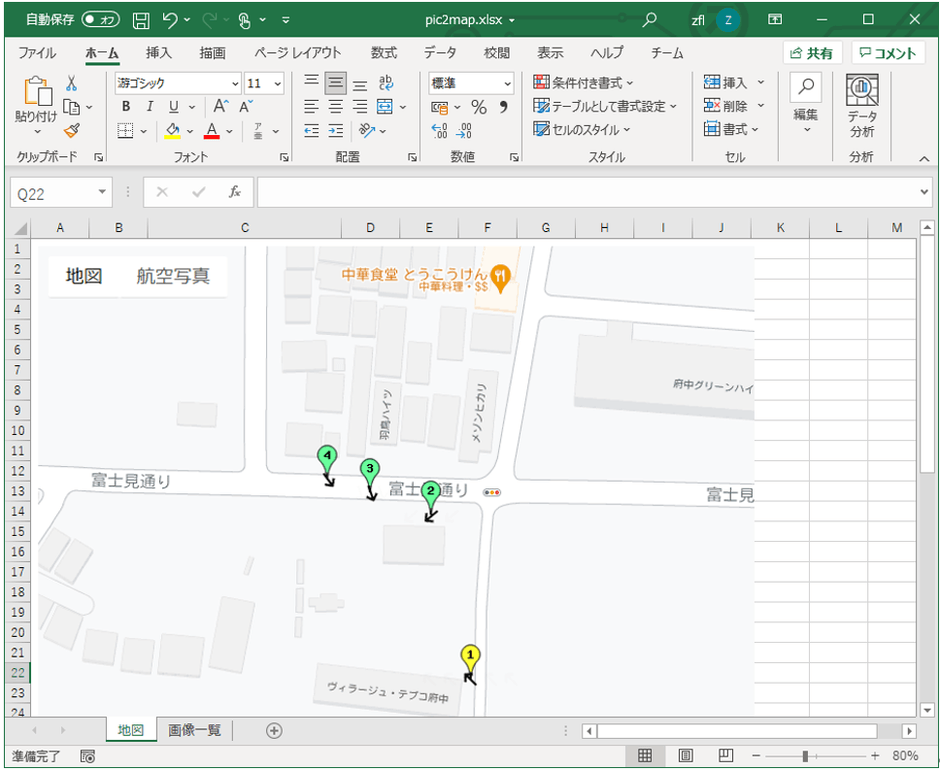Open cell styles (セルのスタイル)
The width and height of the screenshot is (940, 769).
click(578, 128)
